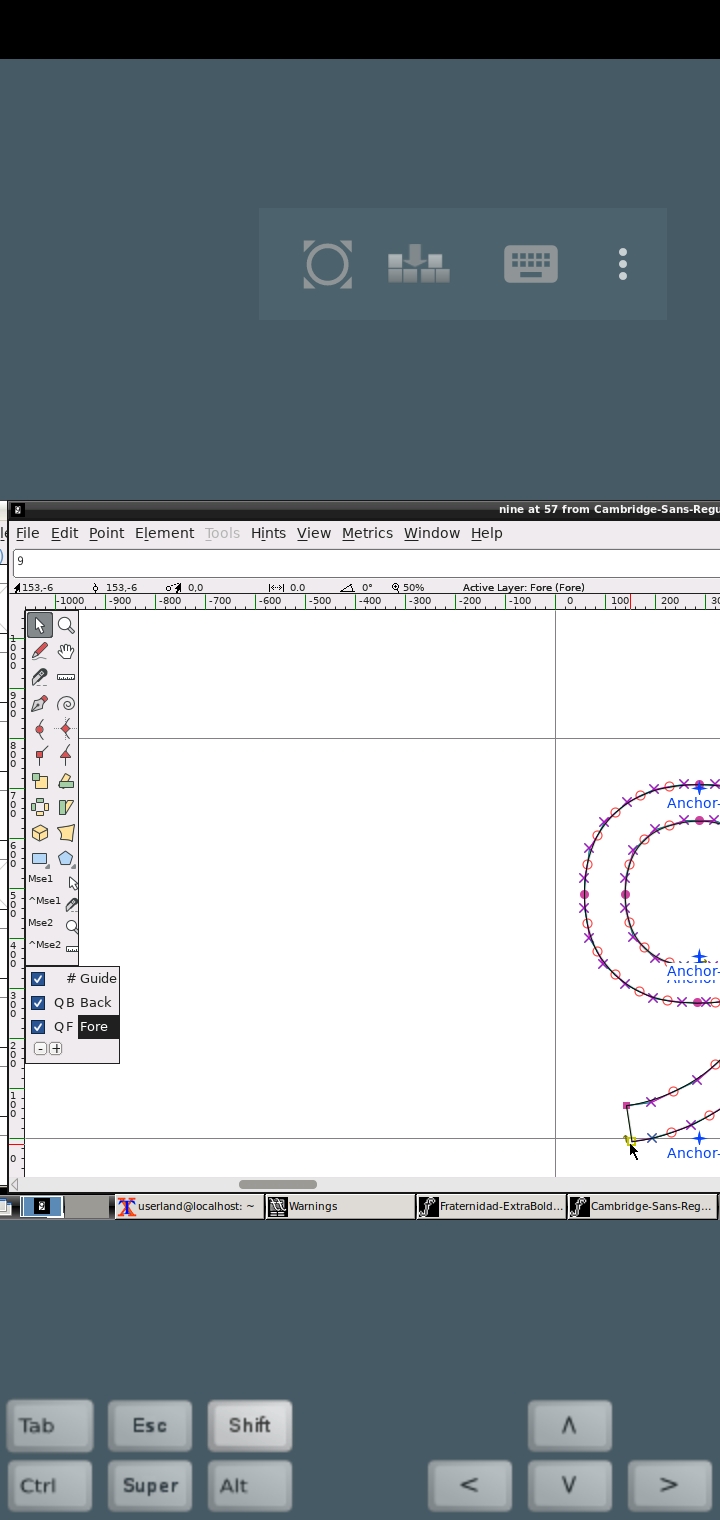720x1520 pixels.
Task: Add a new layer with the plus button
Action: (55, 1049)
